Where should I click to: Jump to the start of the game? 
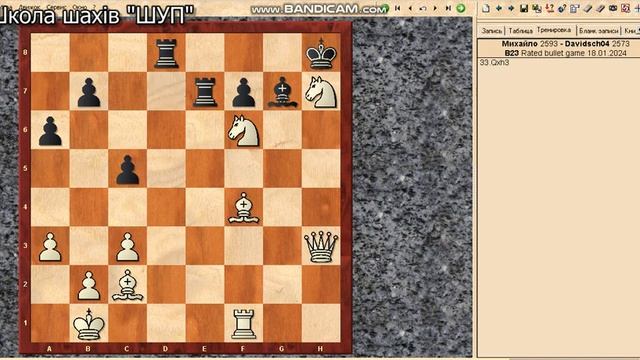[398, 8]
